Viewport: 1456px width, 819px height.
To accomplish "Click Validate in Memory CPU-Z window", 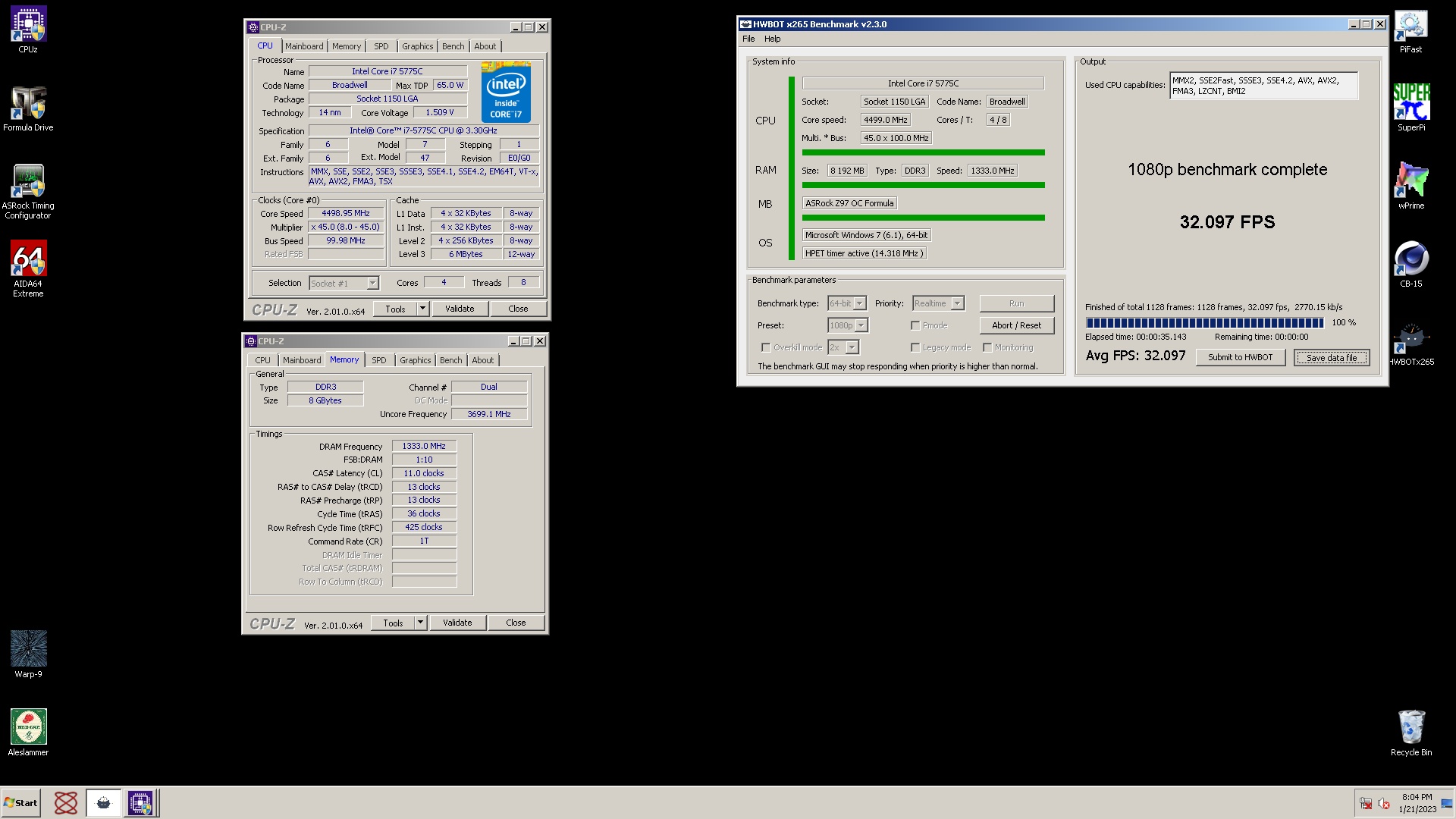I will coord(457,623).
